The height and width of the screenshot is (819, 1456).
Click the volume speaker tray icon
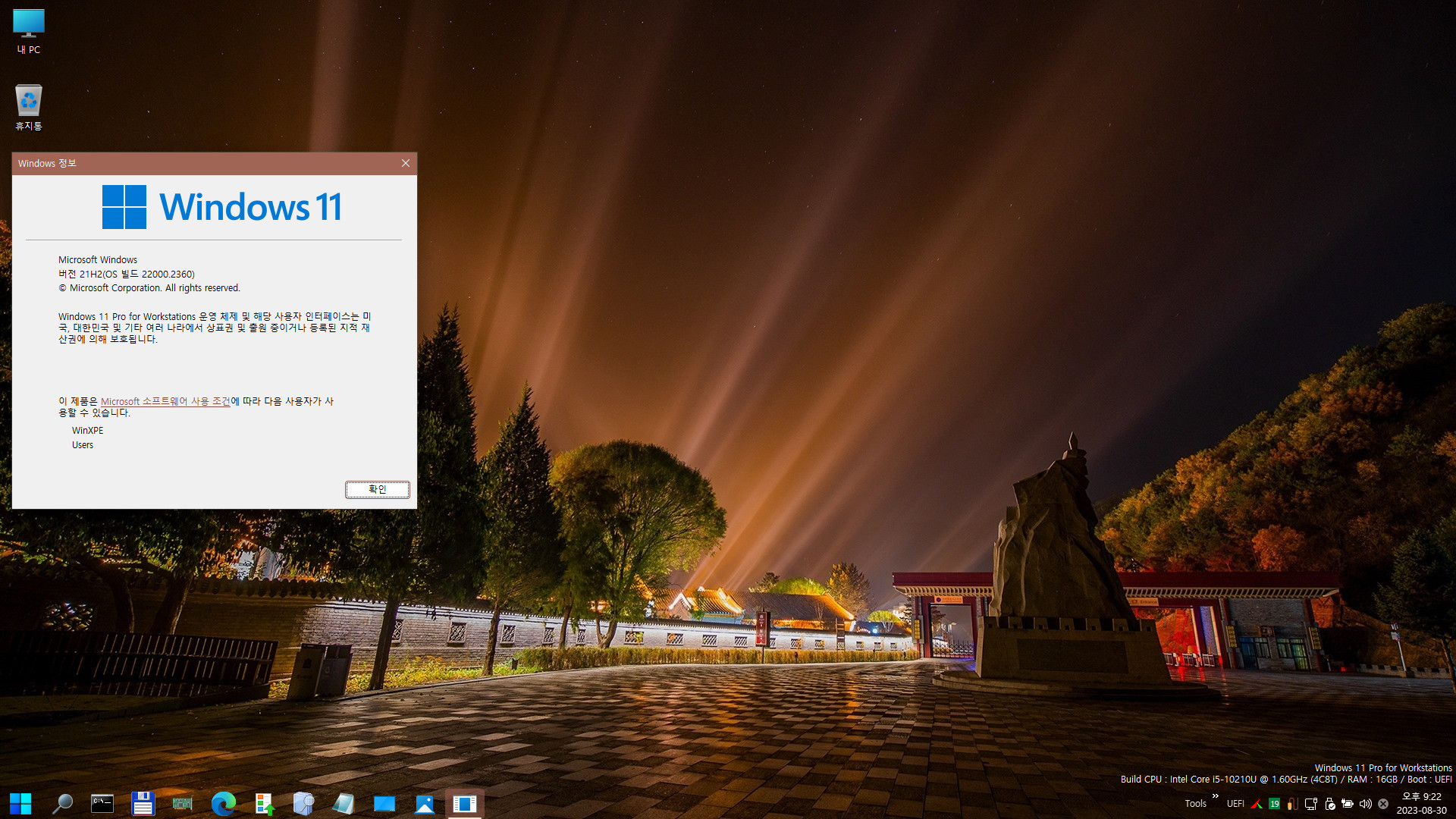(x=1366, y=804)
